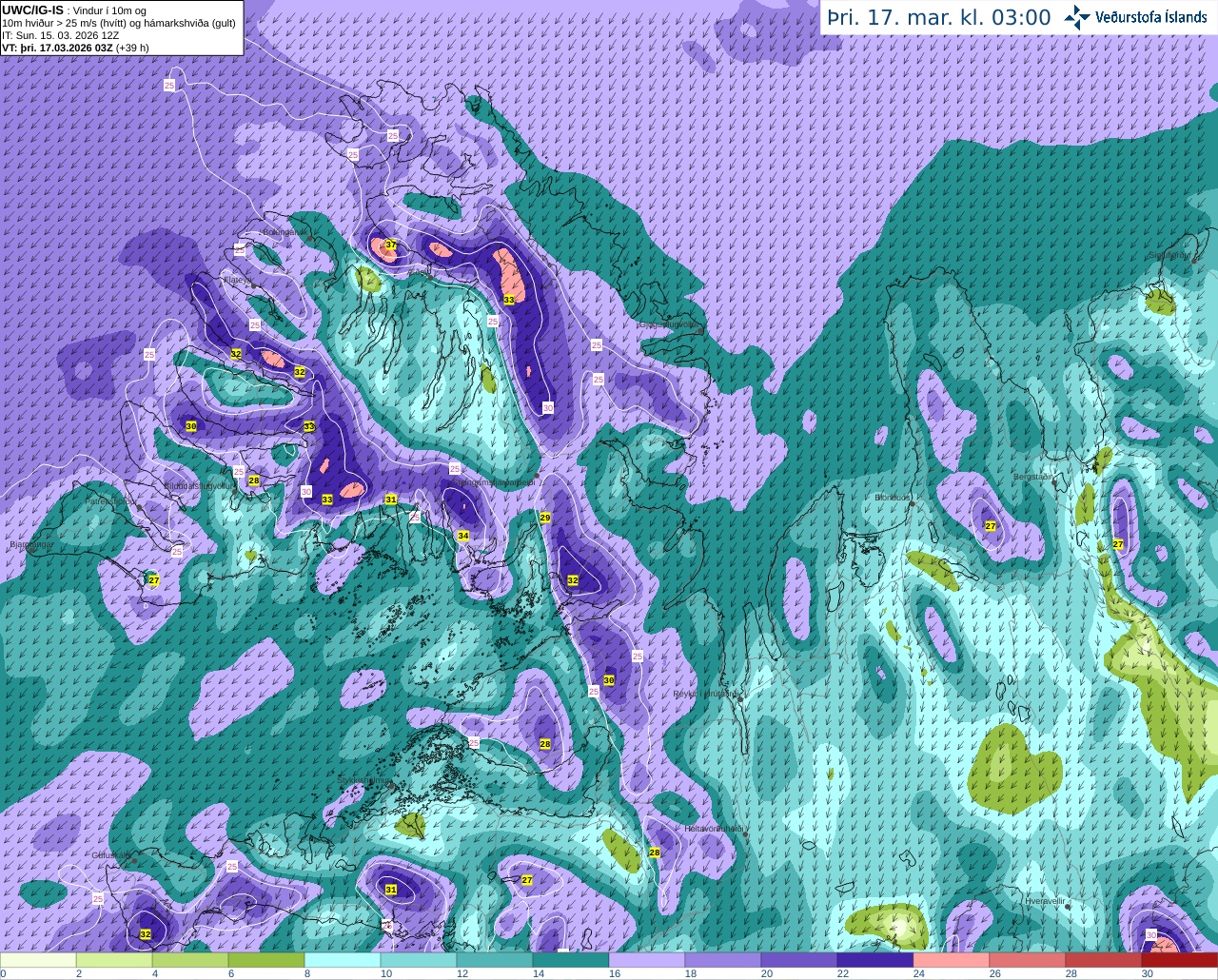Pick the legend swatch between 2 and 4

click(114, 960)
